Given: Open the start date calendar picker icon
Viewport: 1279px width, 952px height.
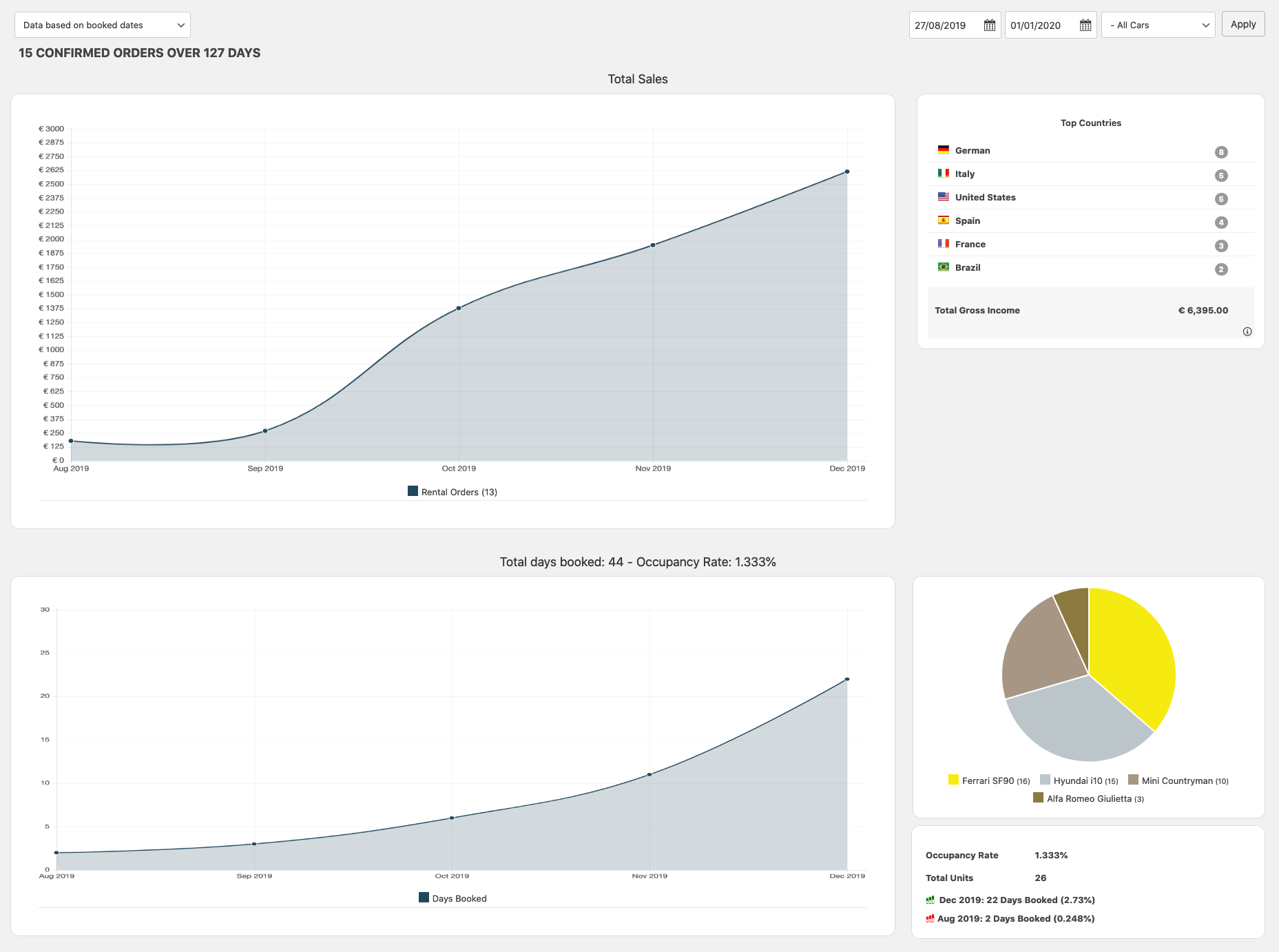Looking at the screenshot, I should (989, 25).
